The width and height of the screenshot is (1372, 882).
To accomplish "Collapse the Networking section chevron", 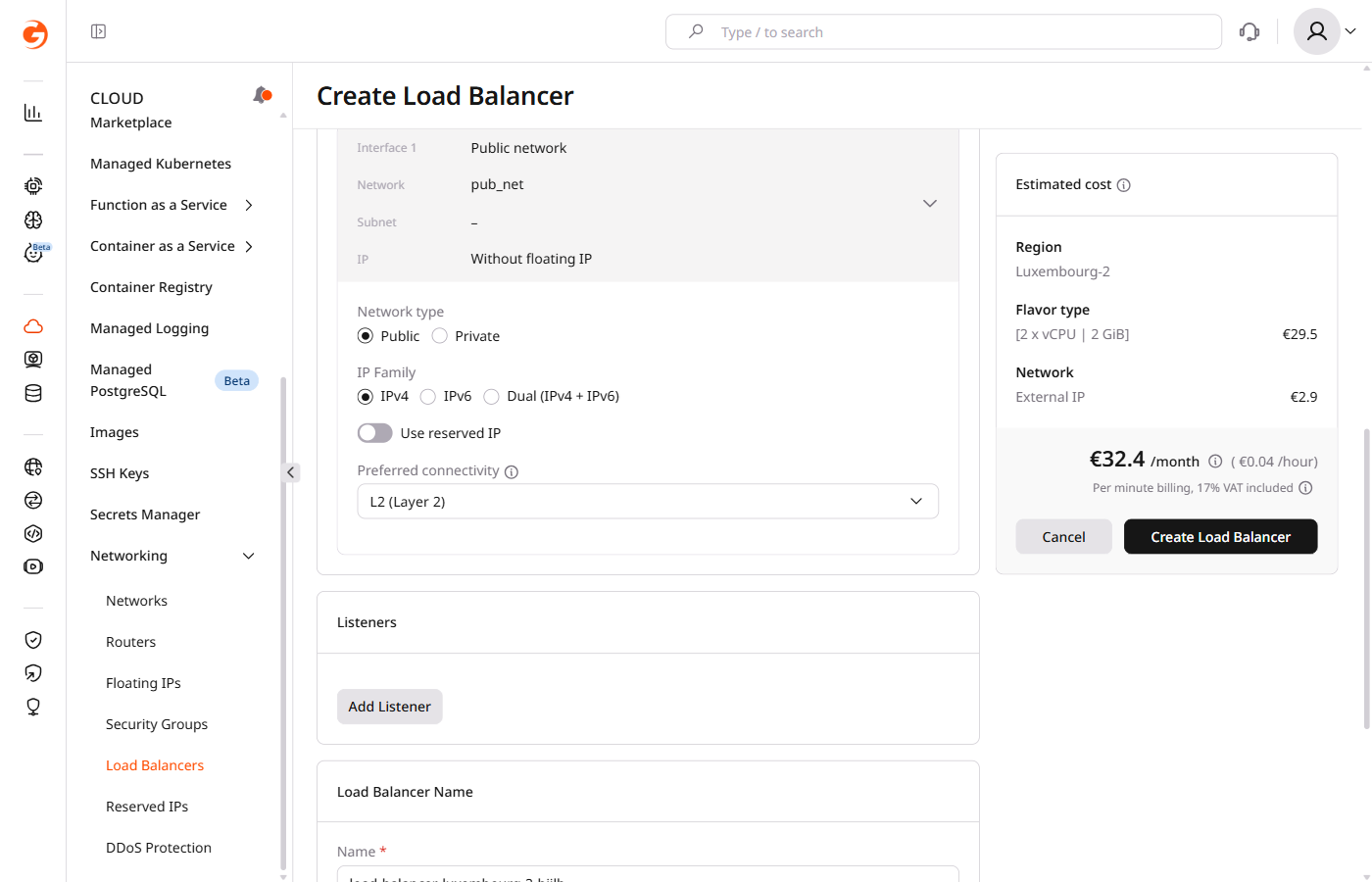I will [249, 556].
